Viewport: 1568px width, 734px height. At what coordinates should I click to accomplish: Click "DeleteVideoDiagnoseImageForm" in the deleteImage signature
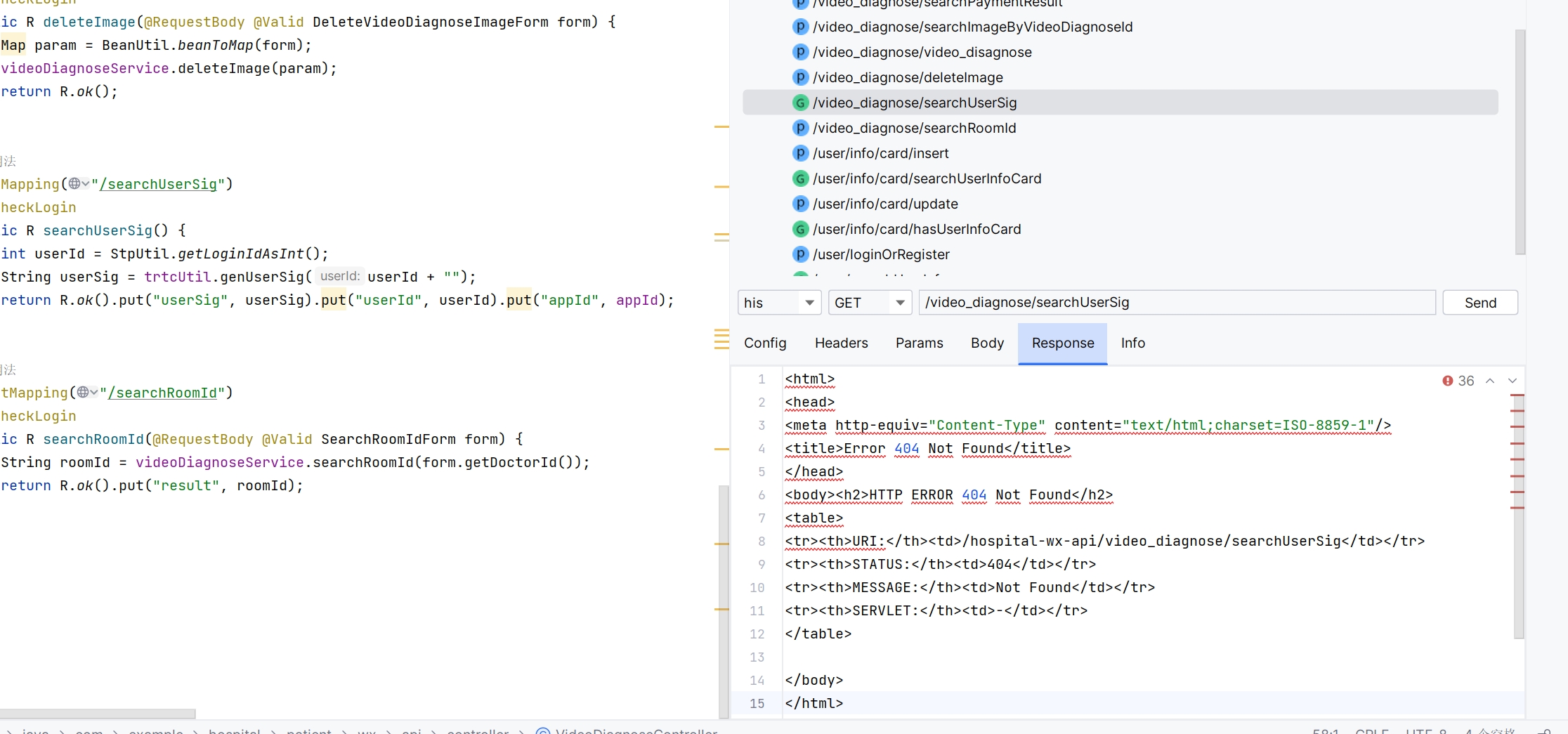(431, 22)
